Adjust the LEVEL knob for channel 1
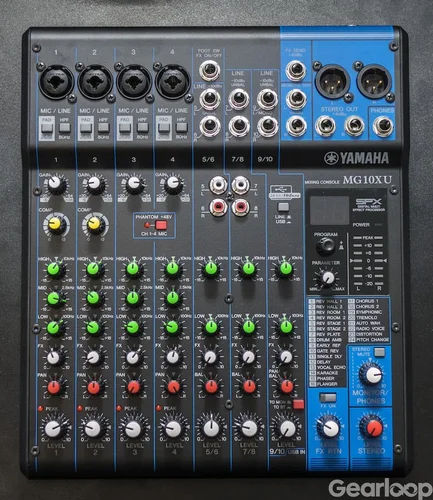 click(54, 429)
